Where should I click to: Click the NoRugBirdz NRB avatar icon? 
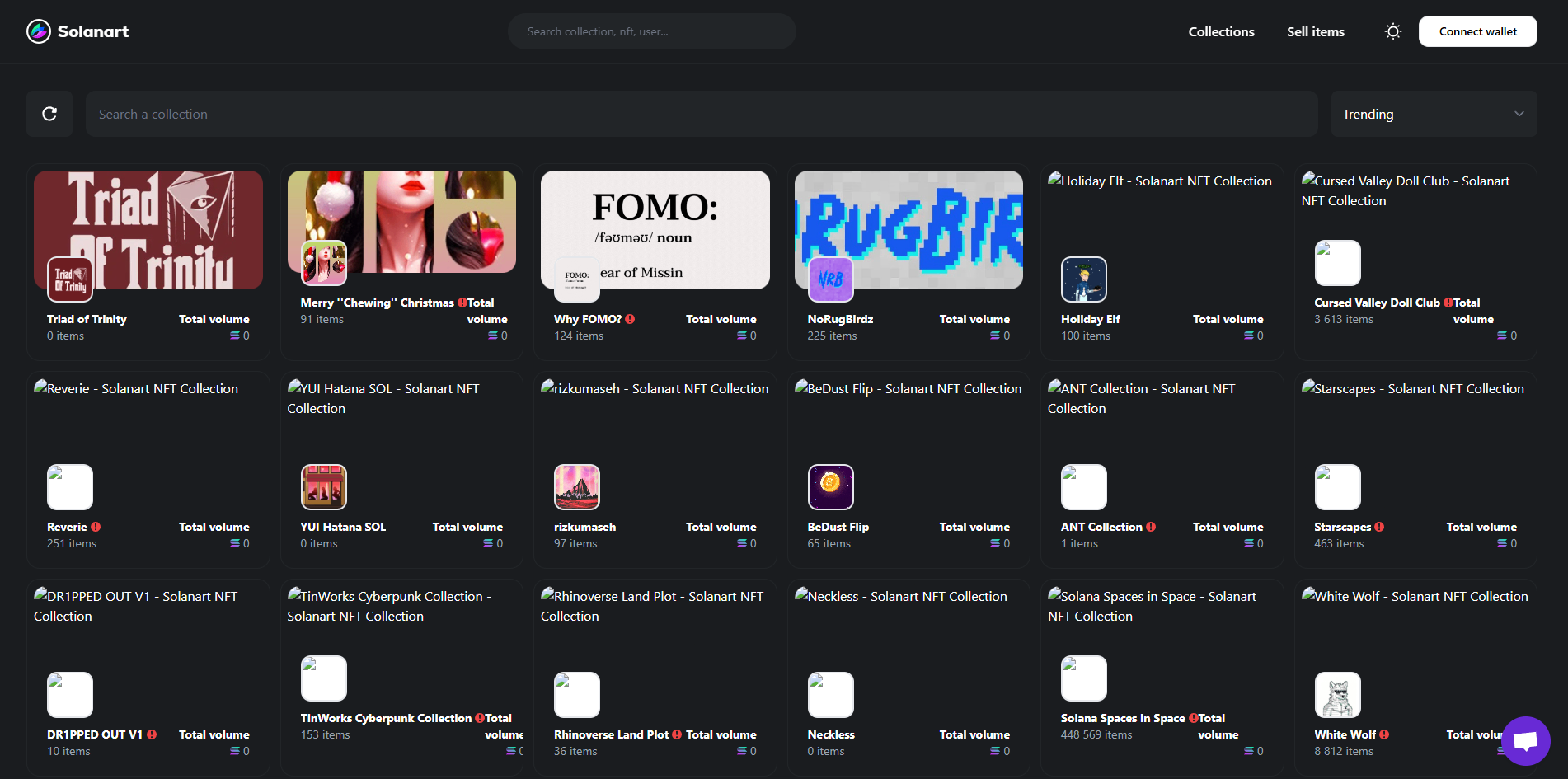pyautogui.click(x=830, y=279)
